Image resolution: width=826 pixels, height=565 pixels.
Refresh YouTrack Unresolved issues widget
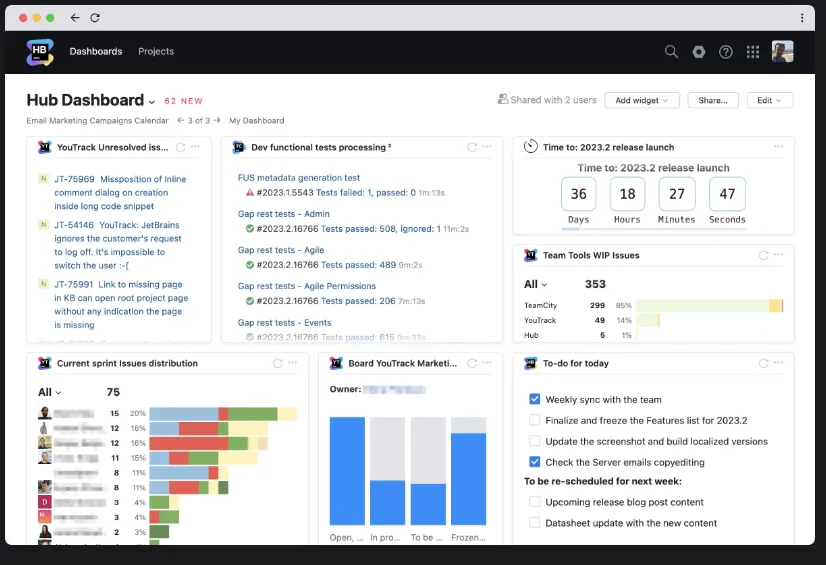point(181,147)
